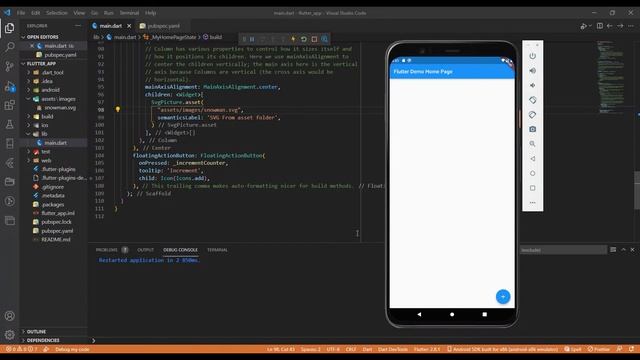The image size is (640, 360).
Task: Click the emulator power button
Action: [x=533, y=56]
